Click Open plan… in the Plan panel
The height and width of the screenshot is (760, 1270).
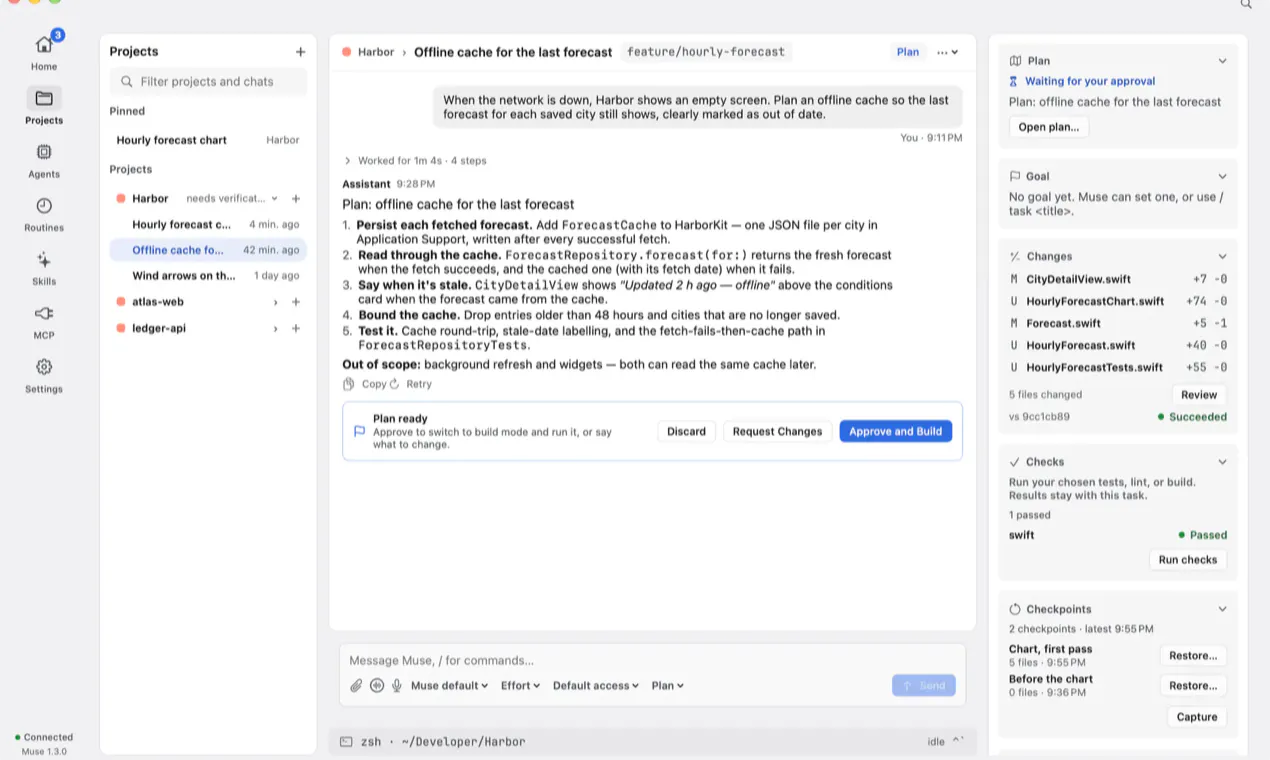tap(1049, 127)
